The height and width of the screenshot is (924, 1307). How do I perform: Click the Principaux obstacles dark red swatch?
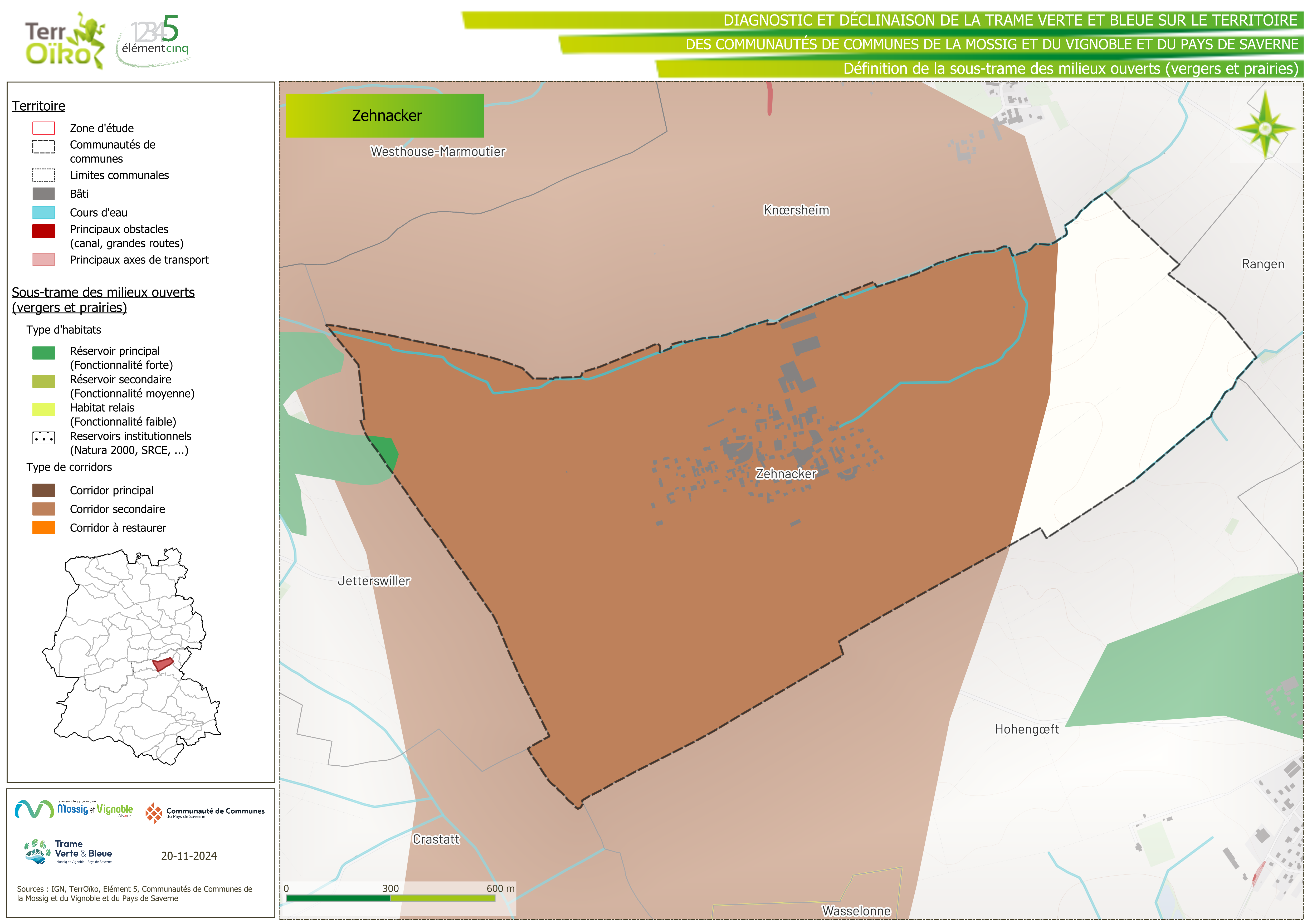tap(43, 231)
